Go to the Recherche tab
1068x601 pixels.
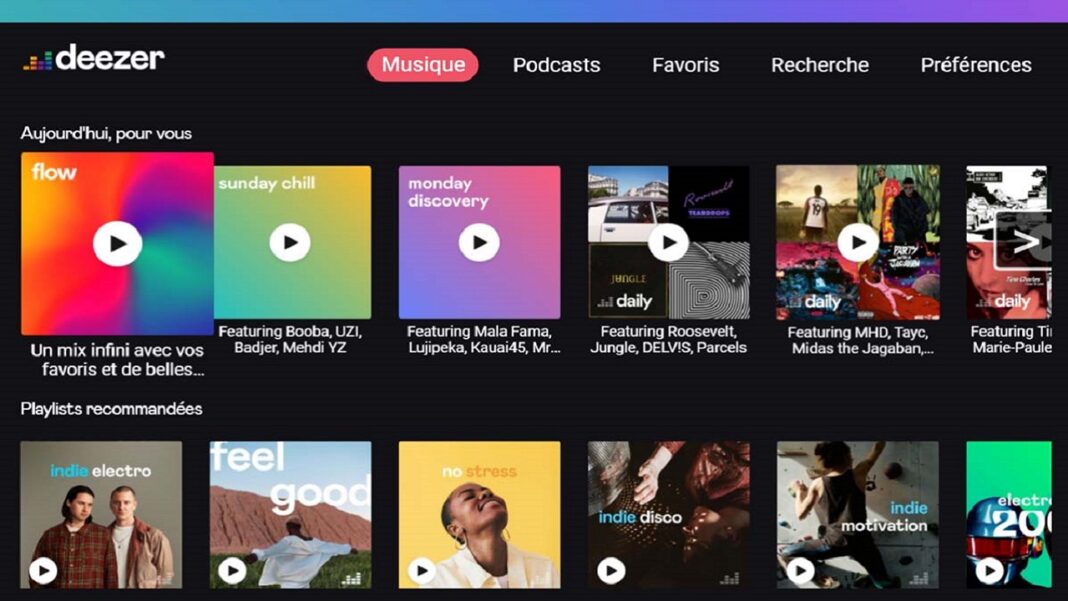819,65
